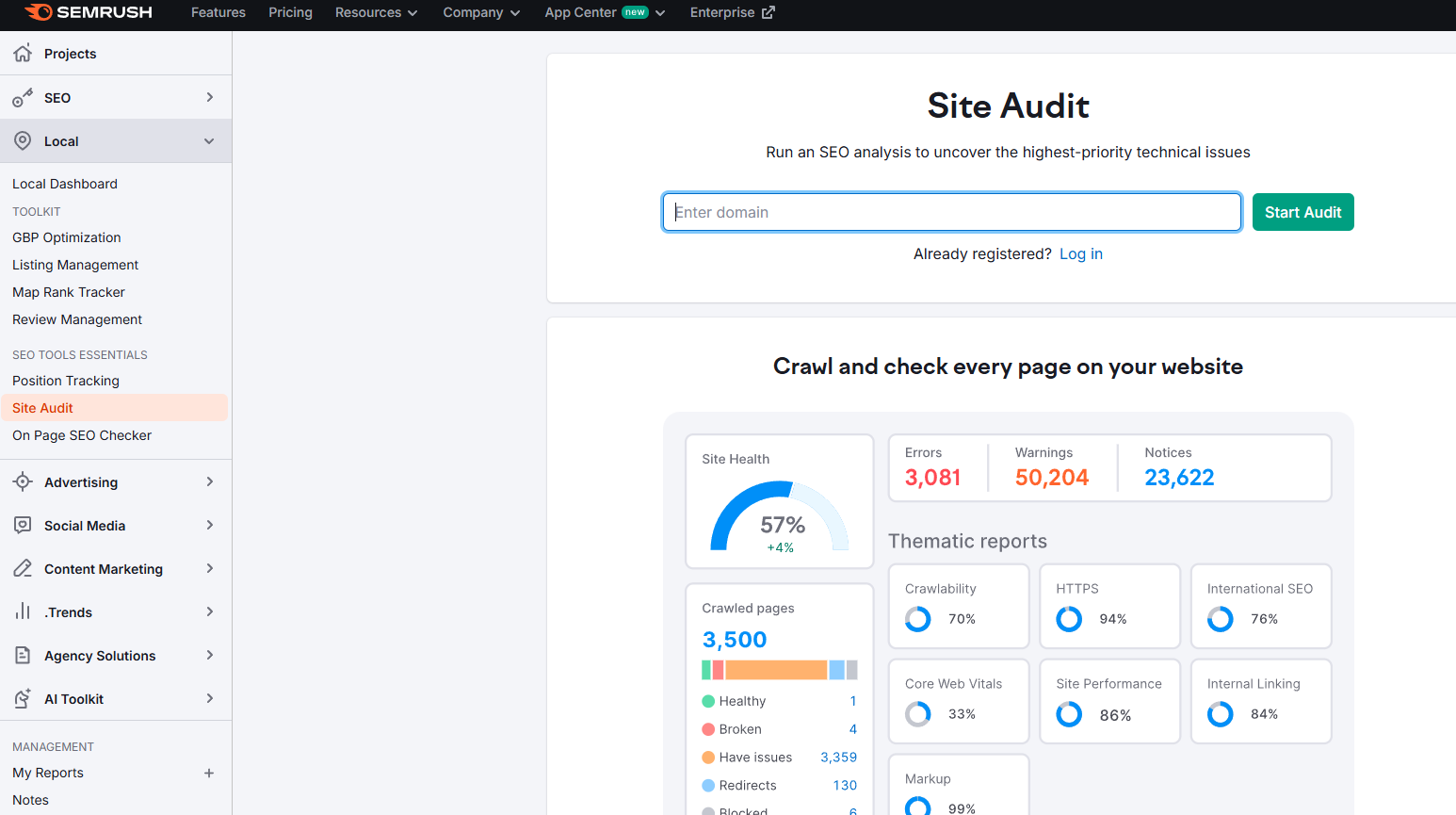The width and height of the screenshot is (1456, 815).
Task: Click the Site Health gauge chart
Action: (x=780, y=515)
